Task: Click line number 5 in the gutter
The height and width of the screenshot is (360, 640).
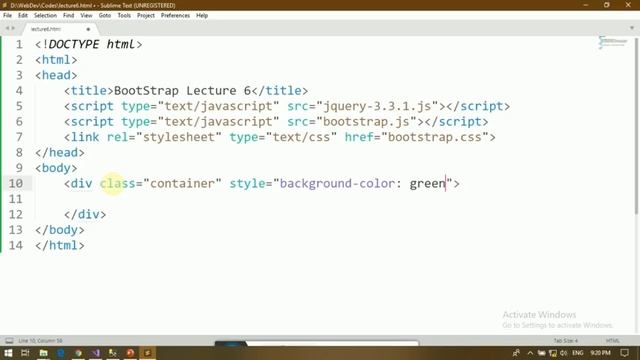Action: [19, 106]
